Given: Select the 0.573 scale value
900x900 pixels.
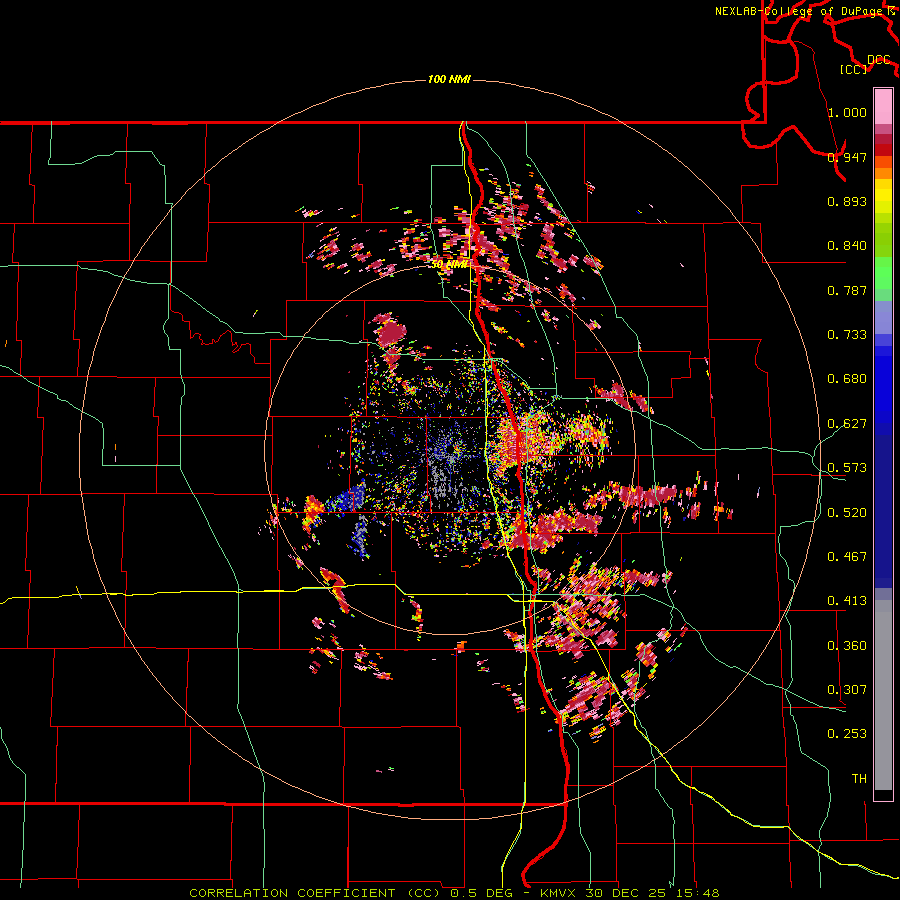Looking at the screenshot, I should (x=847, y=468).
